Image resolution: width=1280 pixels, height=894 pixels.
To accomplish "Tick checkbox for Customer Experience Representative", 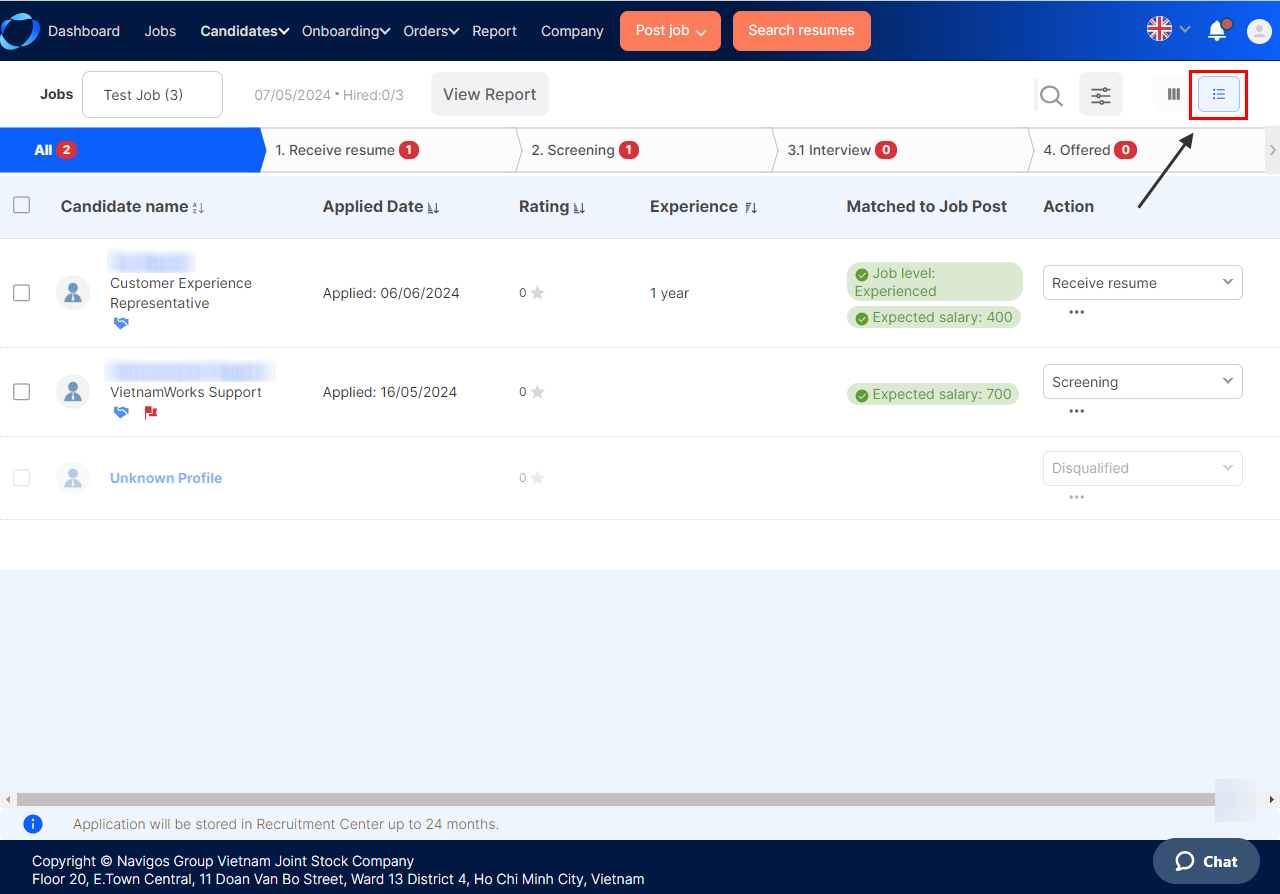I will [21, 293].
